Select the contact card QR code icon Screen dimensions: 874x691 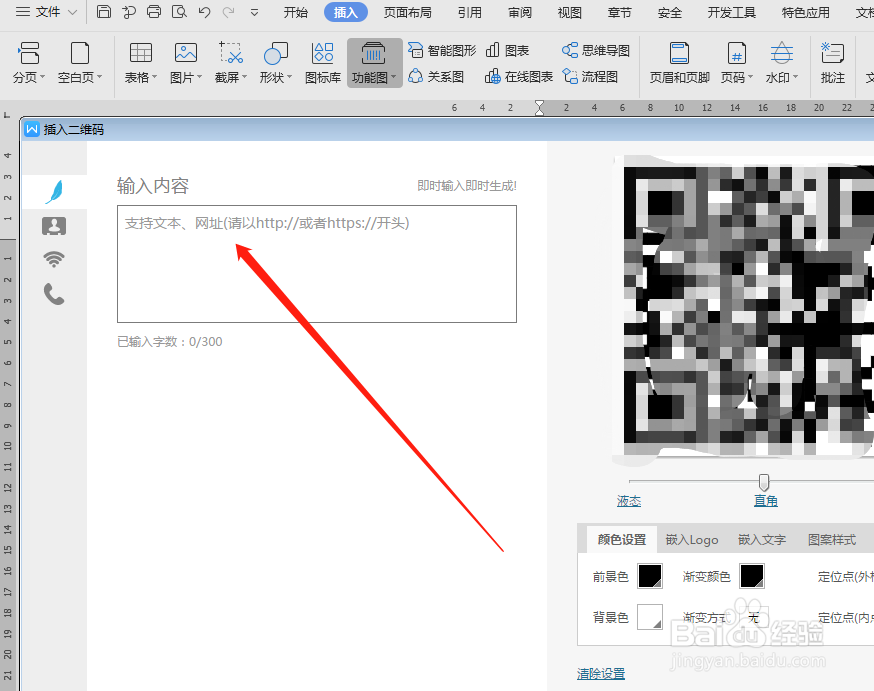pos(54,226)
